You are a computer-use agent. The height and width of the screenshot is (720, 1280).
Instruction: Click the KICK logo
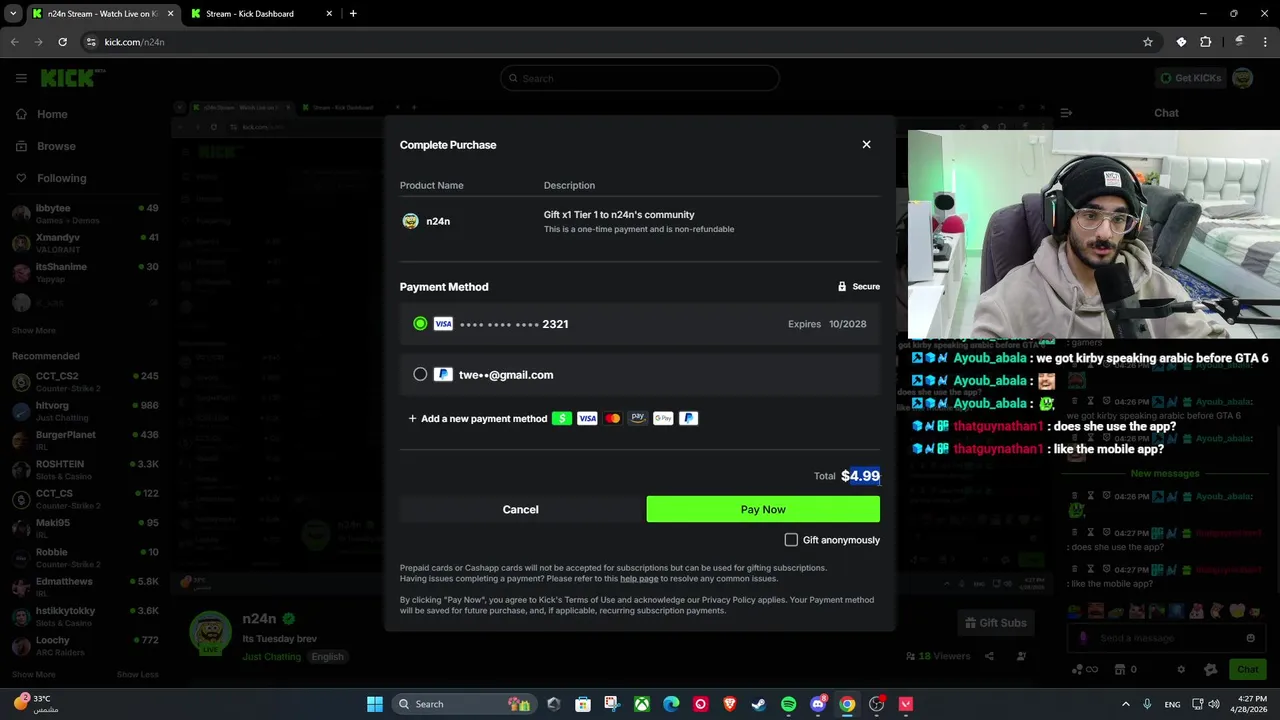[70, 78]
